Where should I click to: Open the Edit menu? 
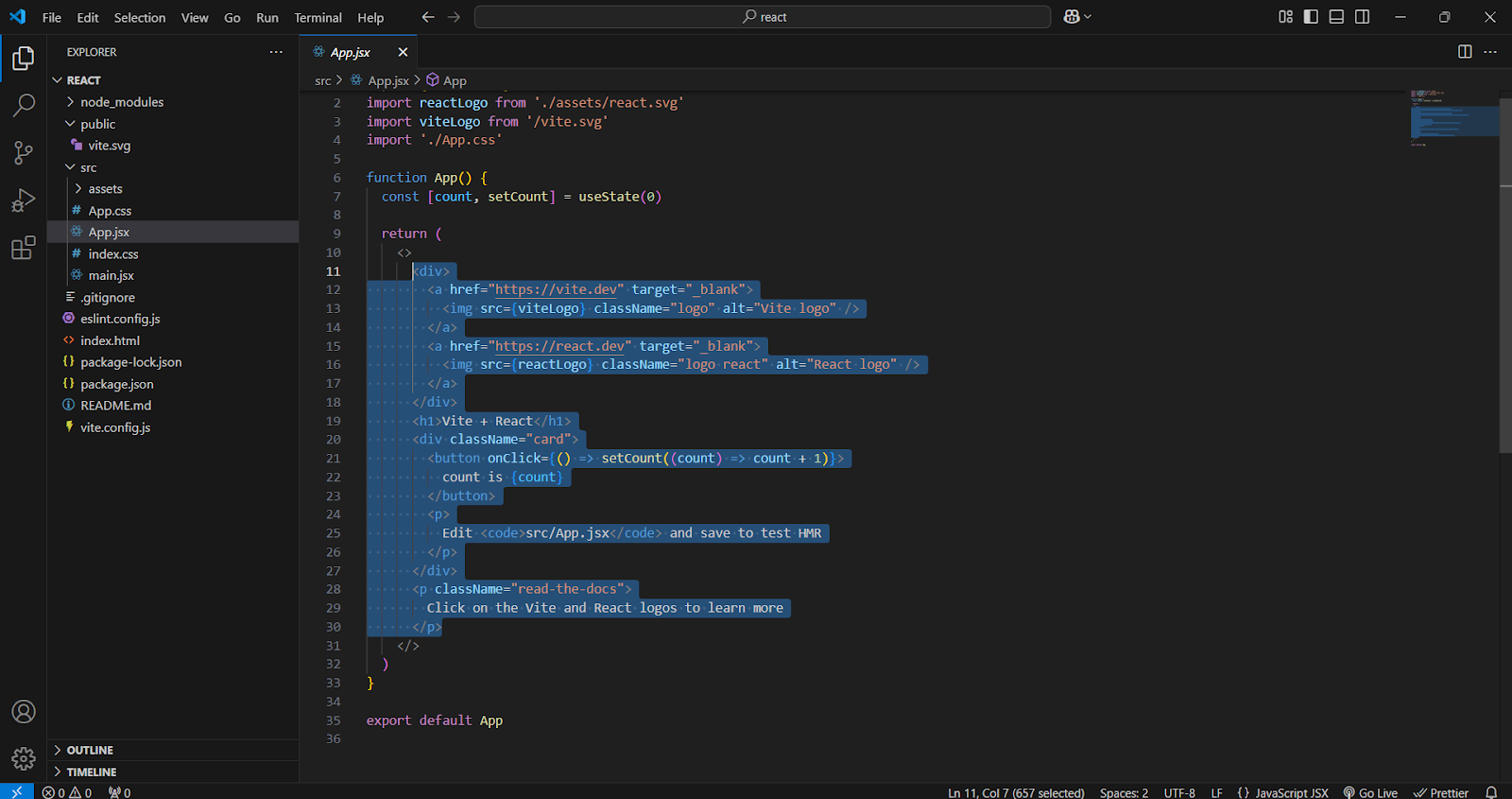[x=88, y=17]
